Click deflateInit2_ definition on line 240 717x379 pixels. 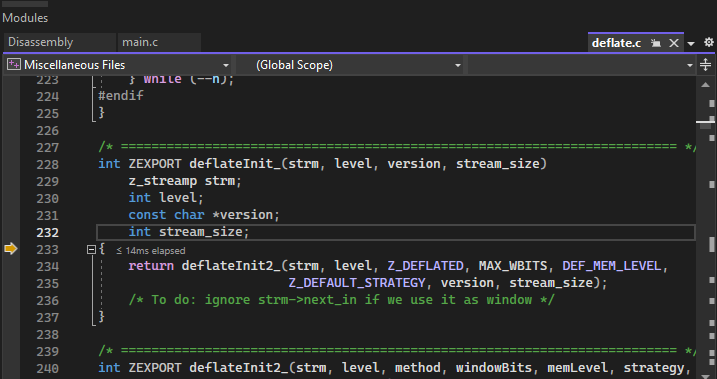[238, 368]
